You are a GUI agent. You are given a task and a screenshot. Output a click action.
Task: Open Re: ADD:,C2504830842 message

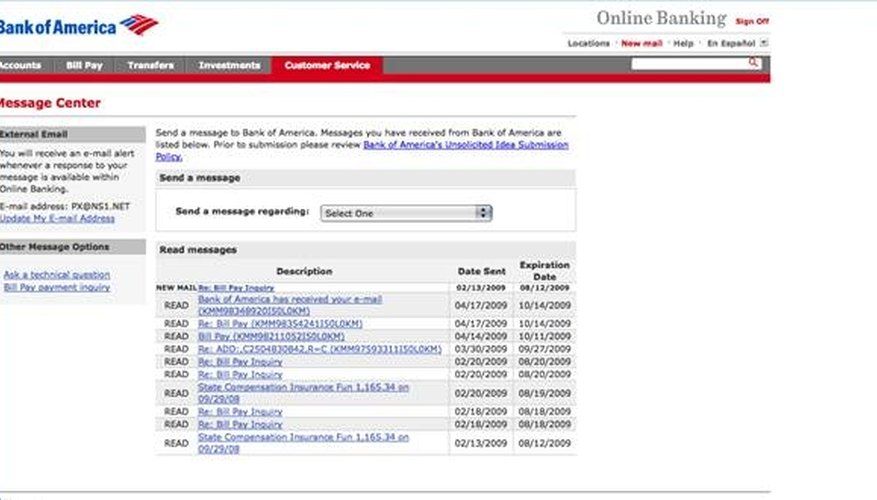point(319,349)
